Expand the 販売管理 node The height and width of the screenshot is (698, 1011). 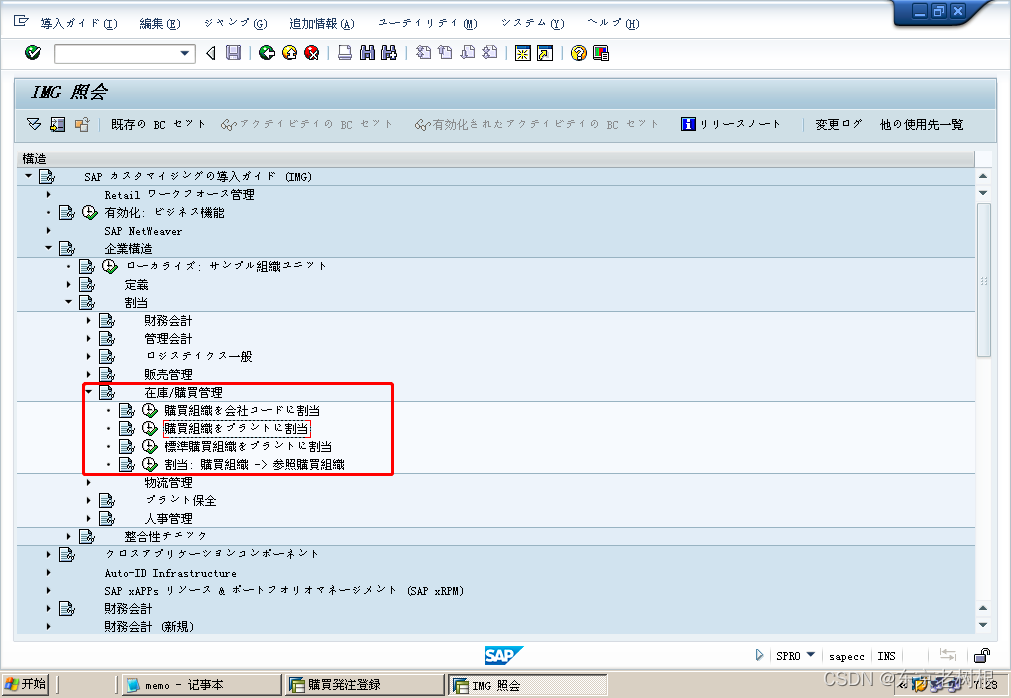88,374
